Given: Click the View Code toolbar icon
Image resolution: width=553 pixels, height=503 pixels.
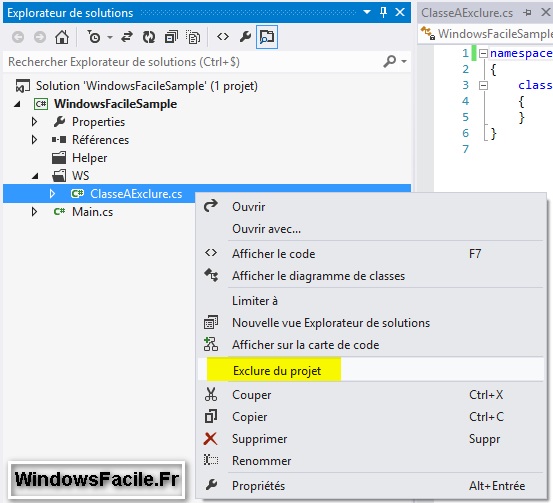Looking at the screenshot, I should click(223, 37).
